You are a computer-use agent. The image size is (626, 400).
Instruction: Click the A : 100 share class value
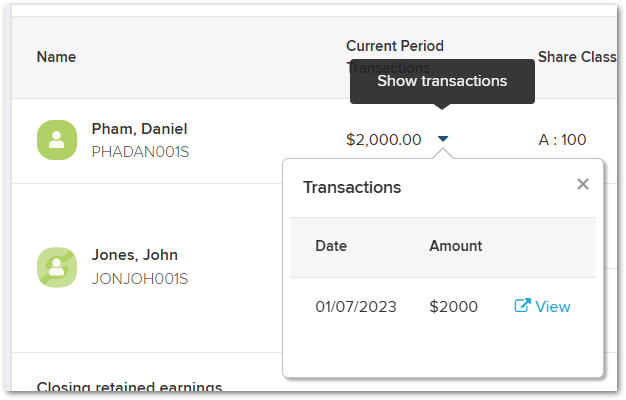[562, 140]
